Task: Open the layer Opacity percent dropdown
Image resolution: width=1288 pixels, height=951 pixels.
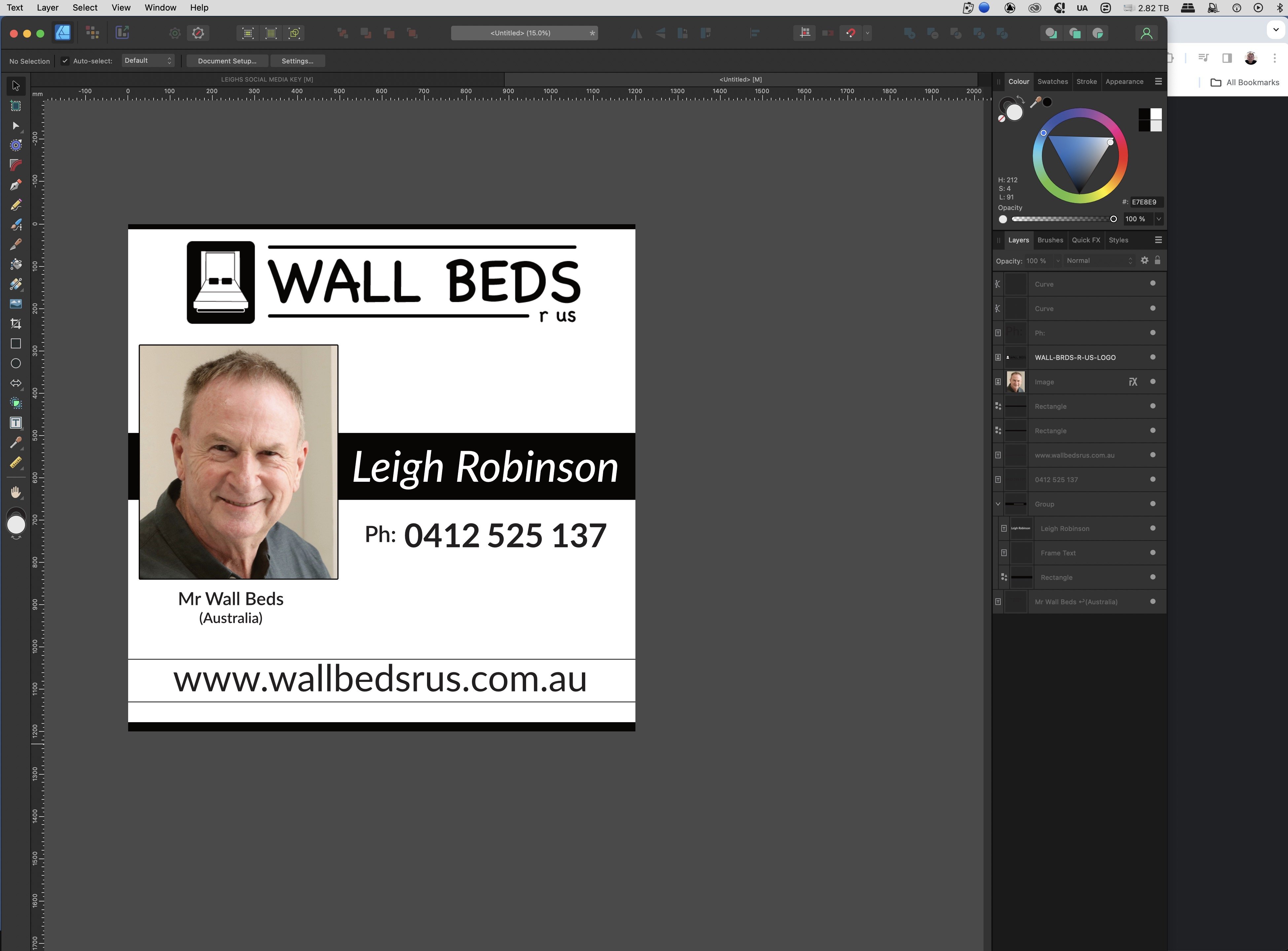Action: point(1058,261)
